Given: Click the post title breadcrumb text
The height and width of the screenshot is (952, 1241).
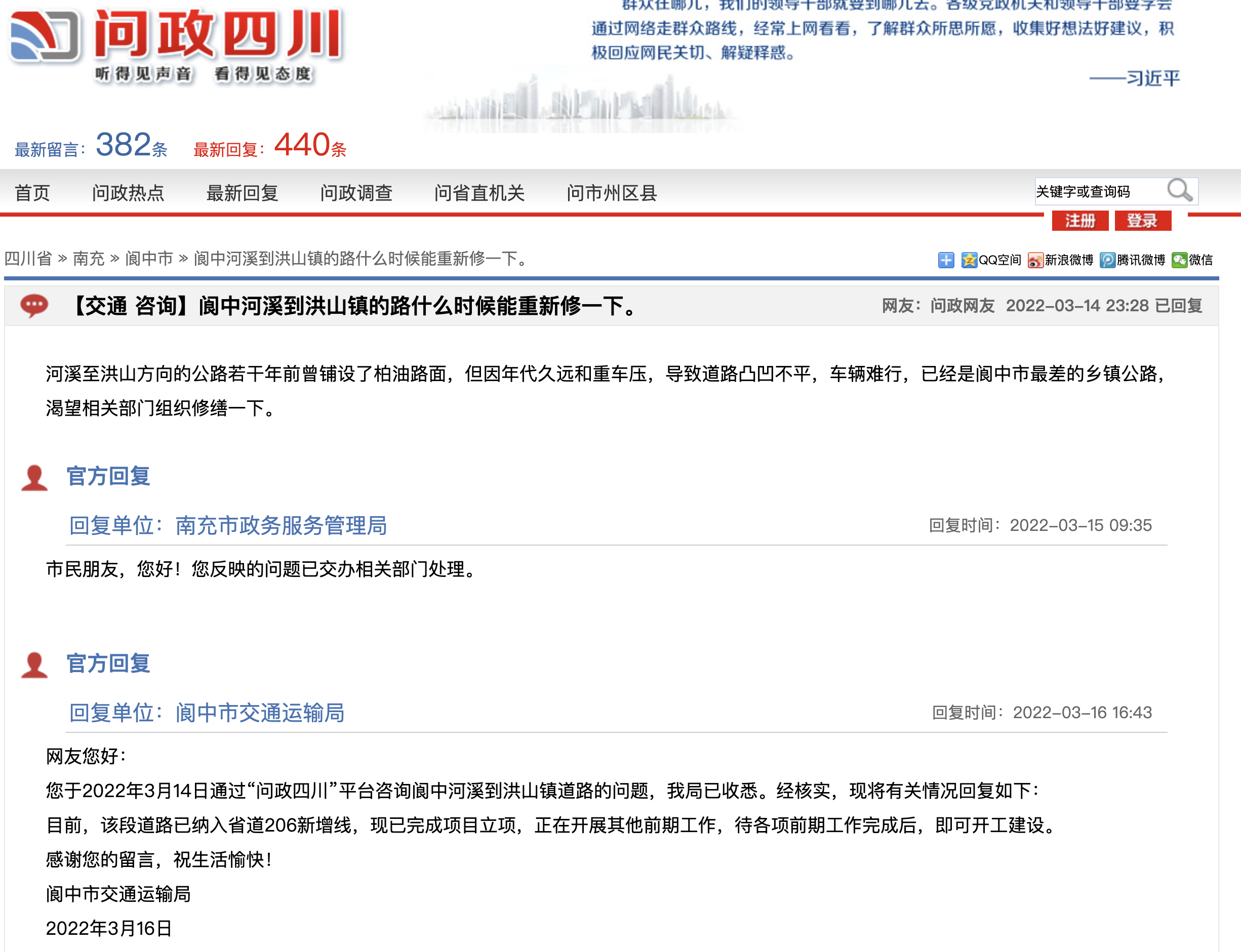Looking at the screenshot, I should pos(362,259).
